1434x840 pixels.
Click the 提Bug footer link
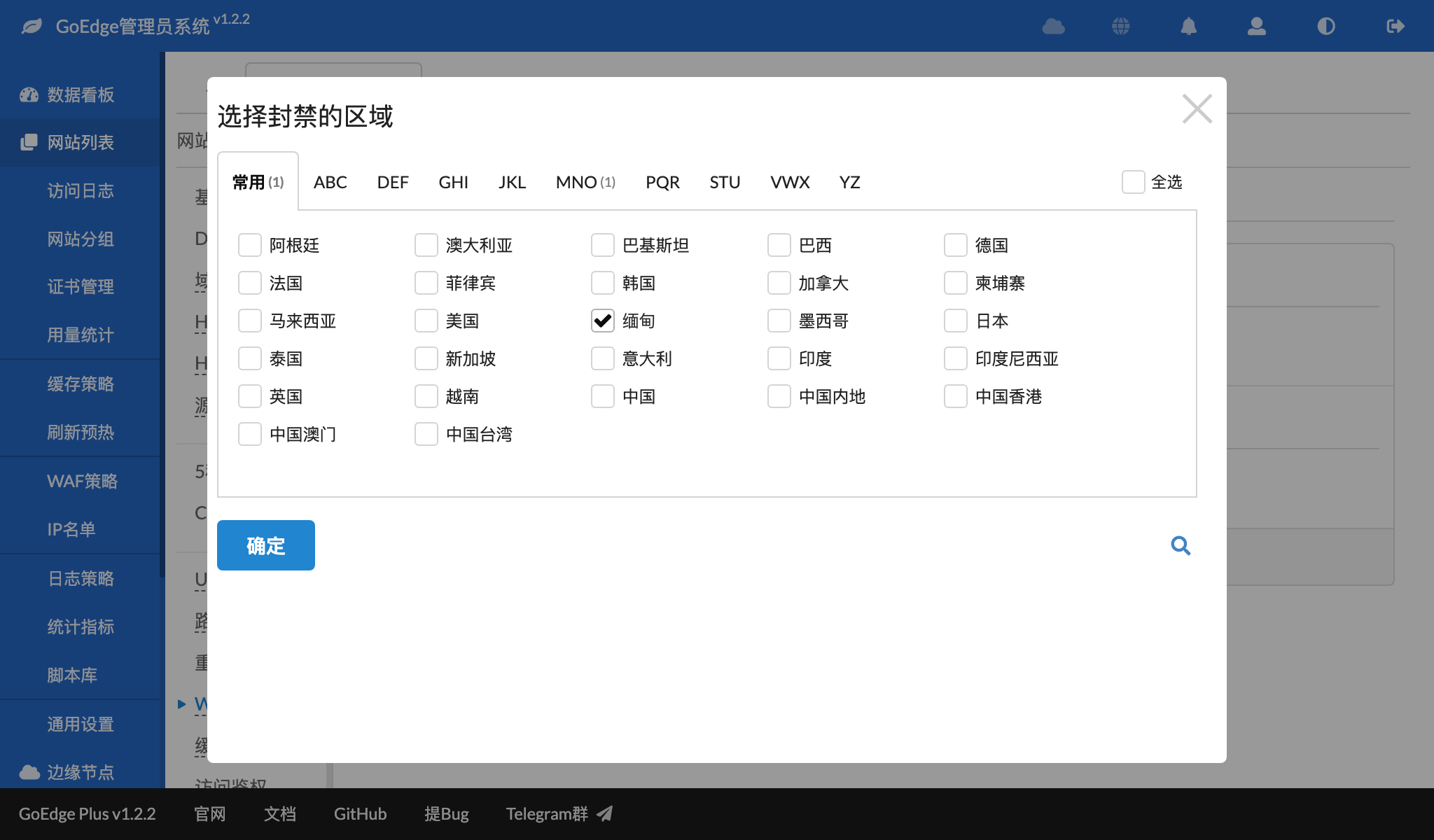tap(447, 814)
